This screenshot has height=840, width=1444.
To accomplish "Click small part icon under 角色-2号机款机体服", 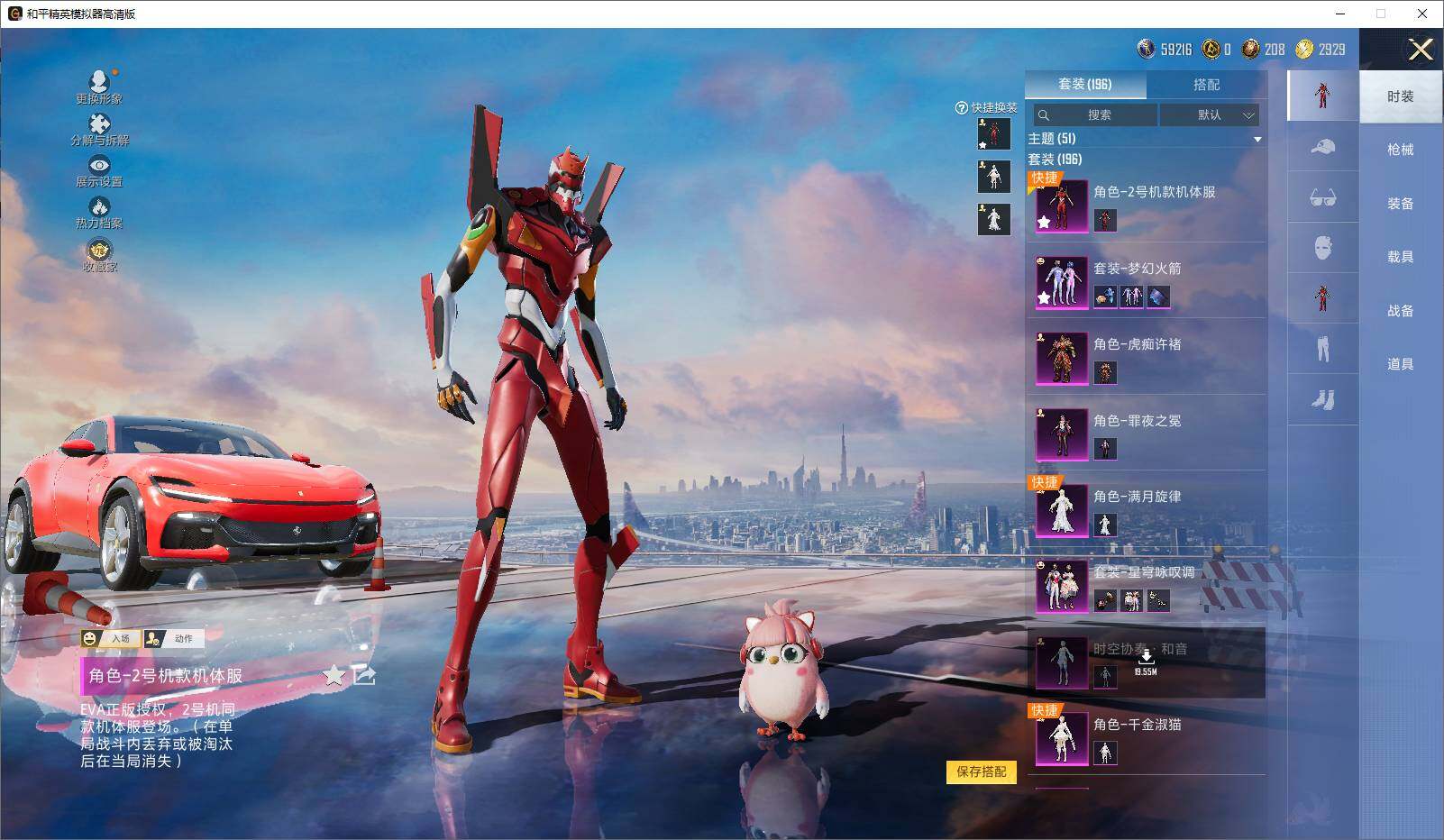I will (1105, 220).
